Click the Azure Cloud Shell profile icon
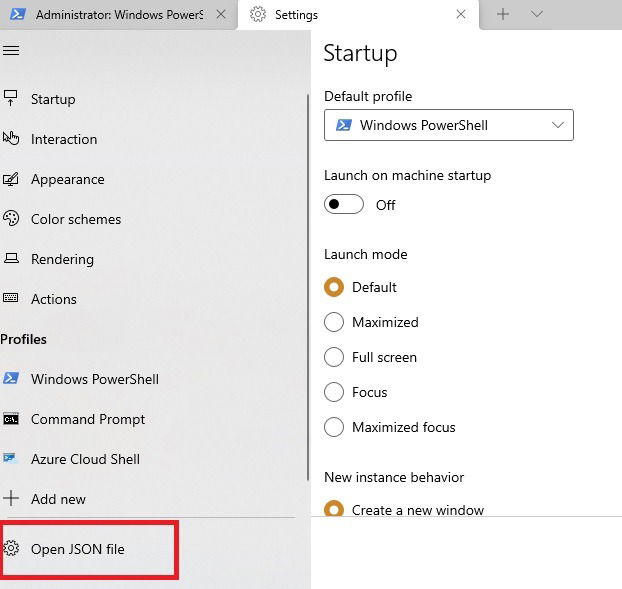Screen dimensions: 622x589 [10, 459]
